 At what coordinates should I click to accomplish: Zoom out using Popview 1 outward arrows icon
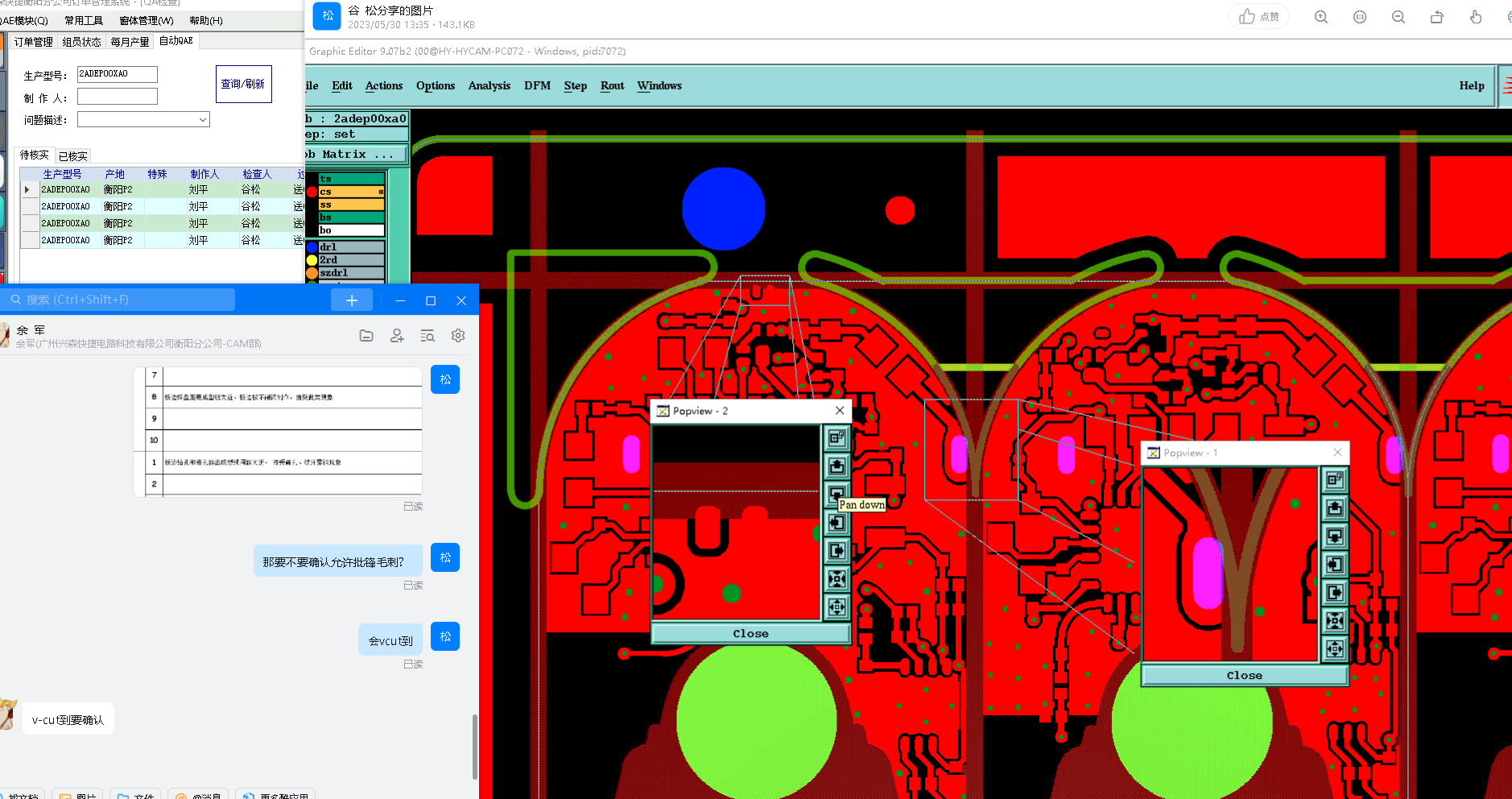(x=1334, y=648)
